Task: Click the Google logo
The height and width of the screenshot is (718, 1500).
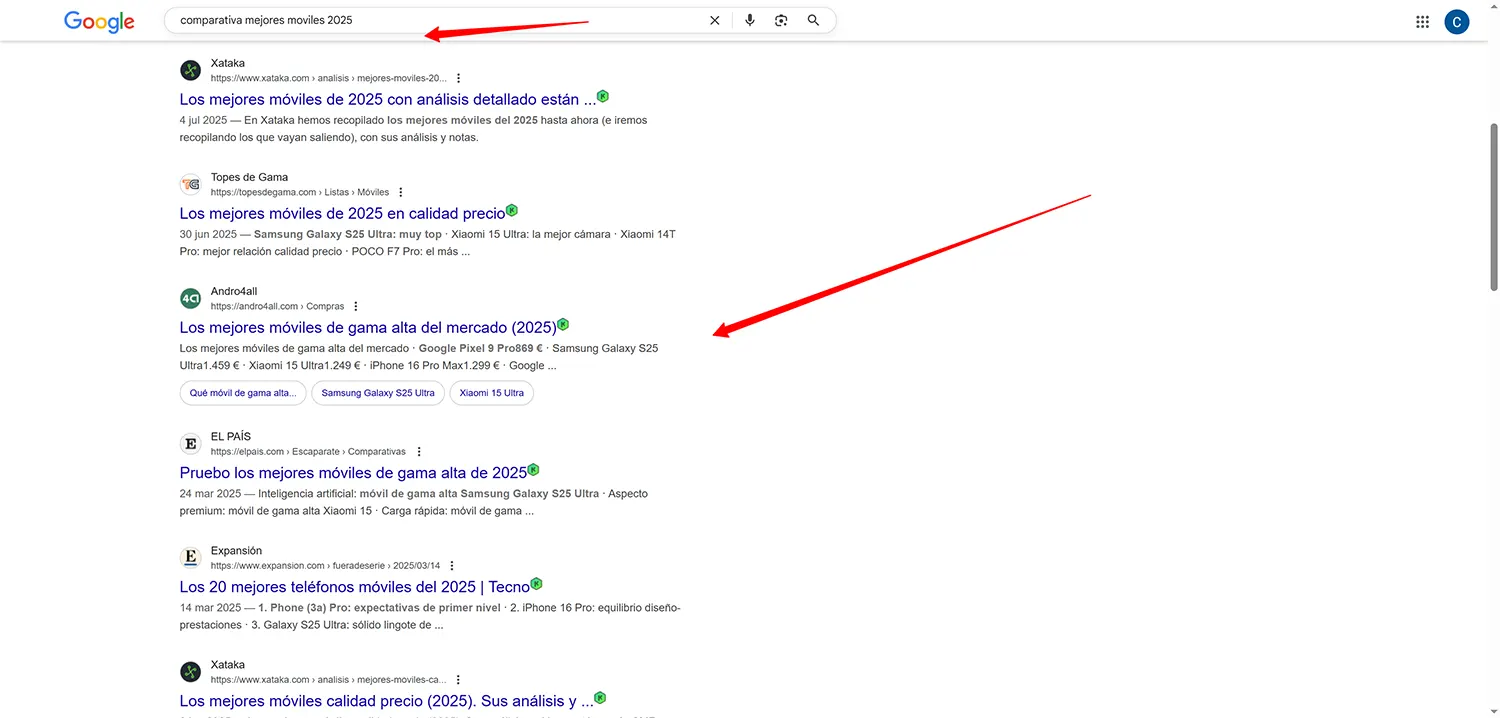Action: (98, 21)
